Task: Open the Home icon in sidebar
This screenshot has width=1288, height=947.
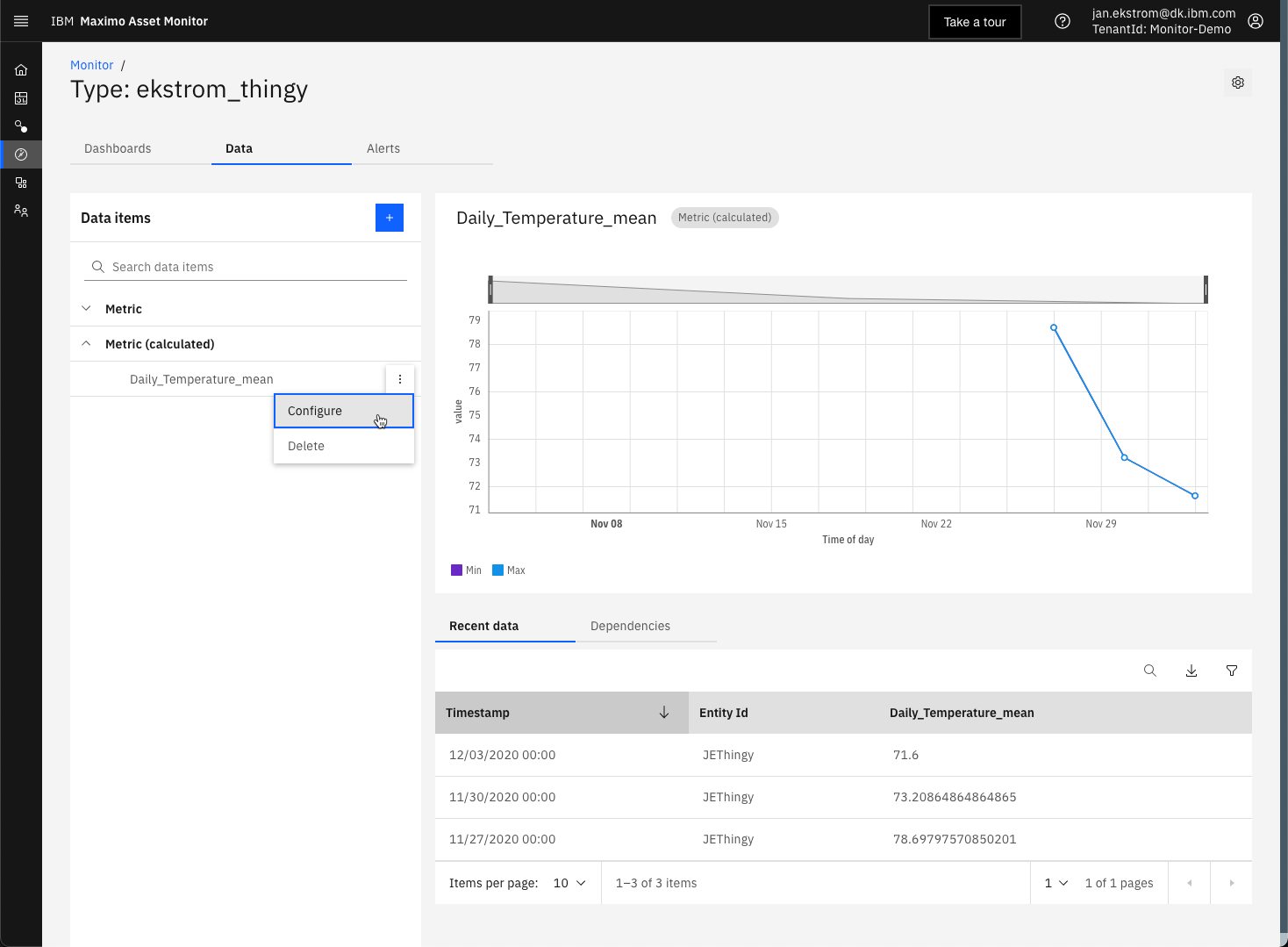Action: click(21, 70)
